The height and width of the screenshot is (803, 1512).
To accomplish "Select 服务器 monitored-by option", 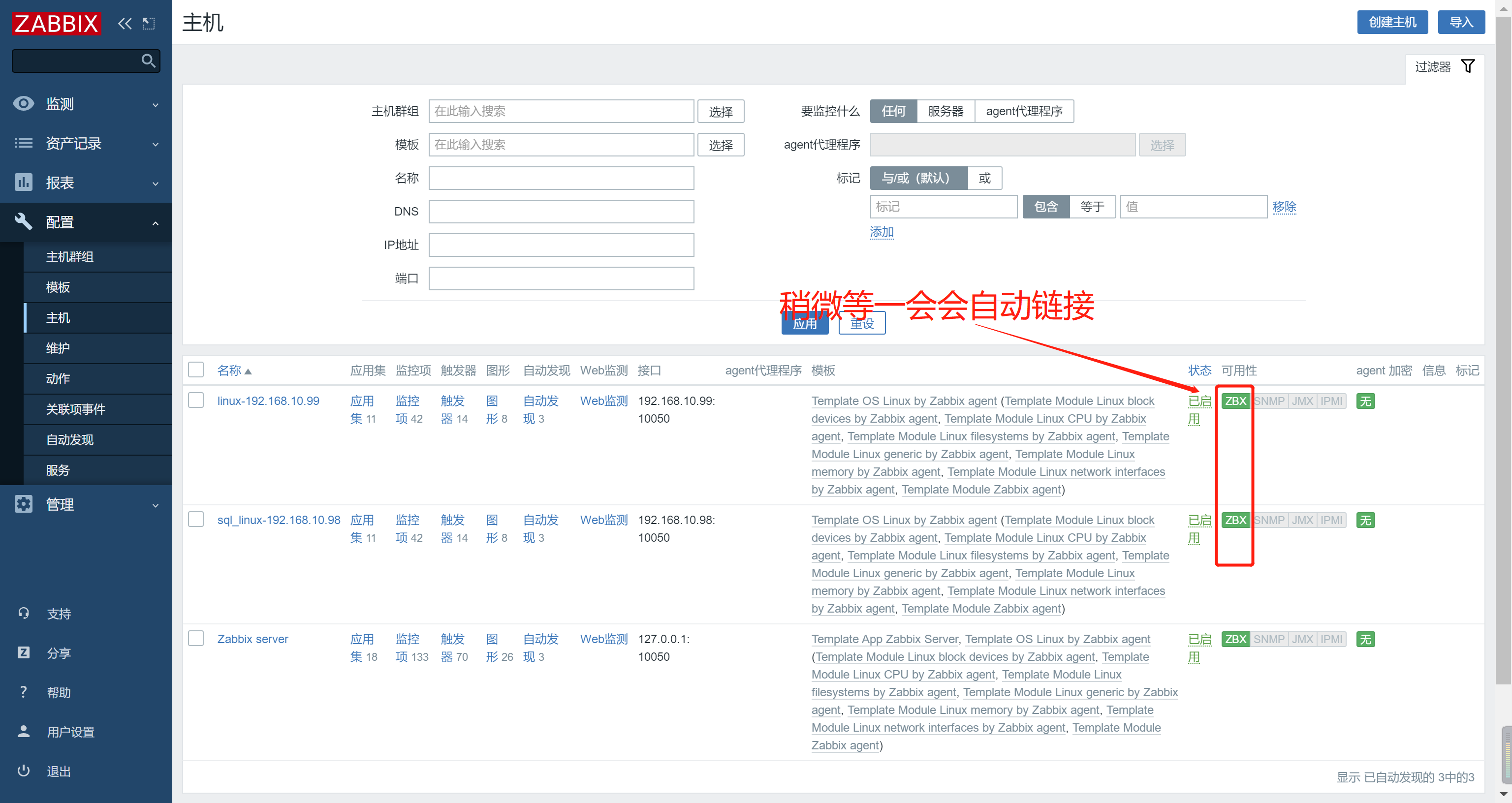I will (945, 111).
